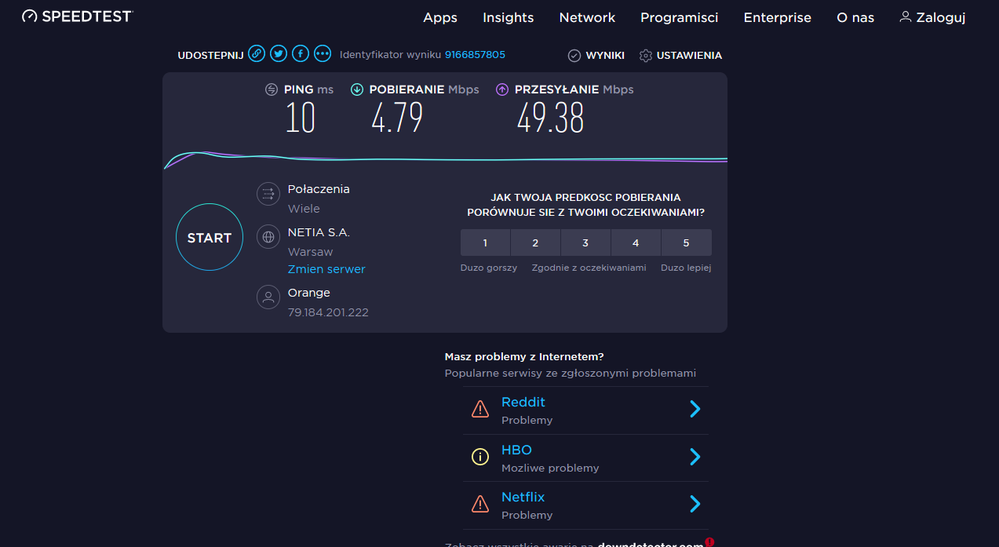Rate download speed as 1
The height and width of the screenshot is (547, 999).
coord(485,243)
